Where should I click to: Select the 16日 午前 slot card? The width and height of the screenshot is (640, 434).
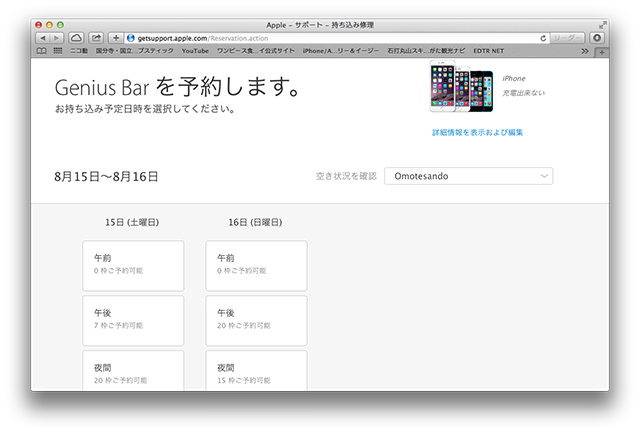(256, 265)
